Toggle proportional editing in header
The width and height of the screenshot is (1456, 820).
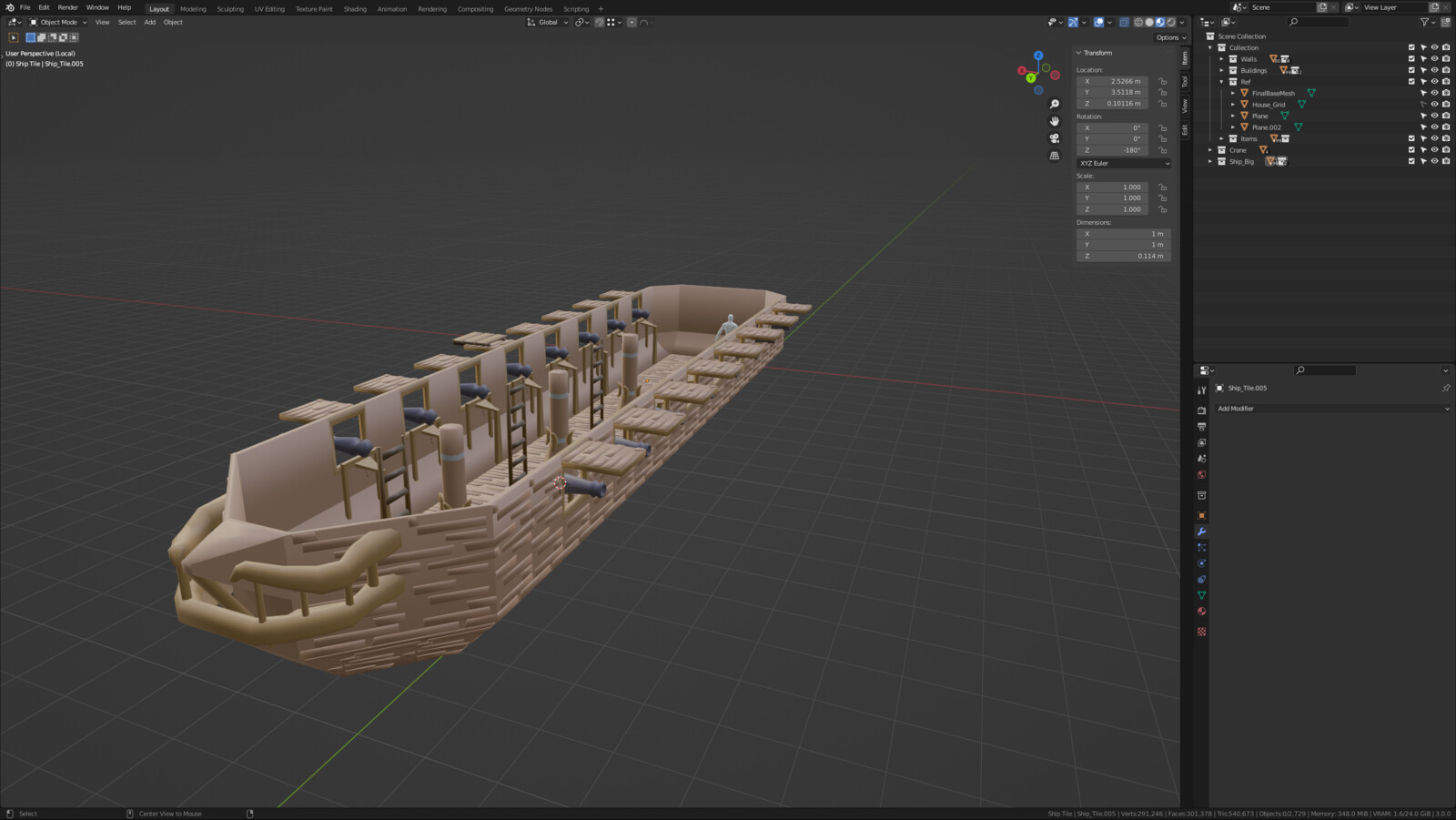pyautogui.click(x=632, y=22)
